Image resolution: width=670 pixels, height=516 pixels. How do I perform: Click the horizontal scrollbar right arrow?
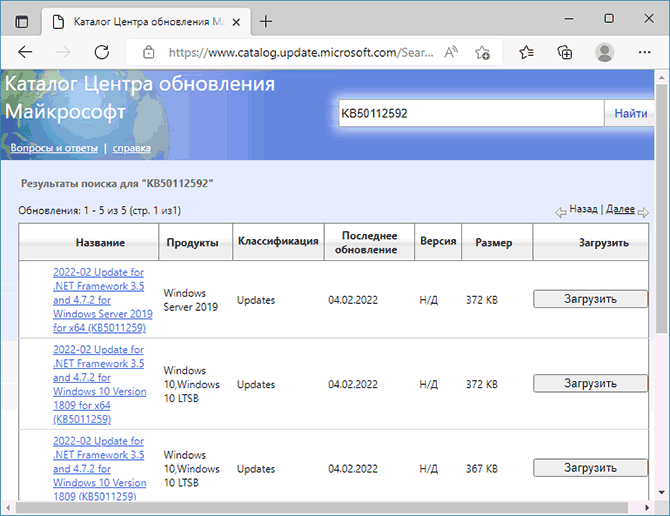(x=647, y=508)
